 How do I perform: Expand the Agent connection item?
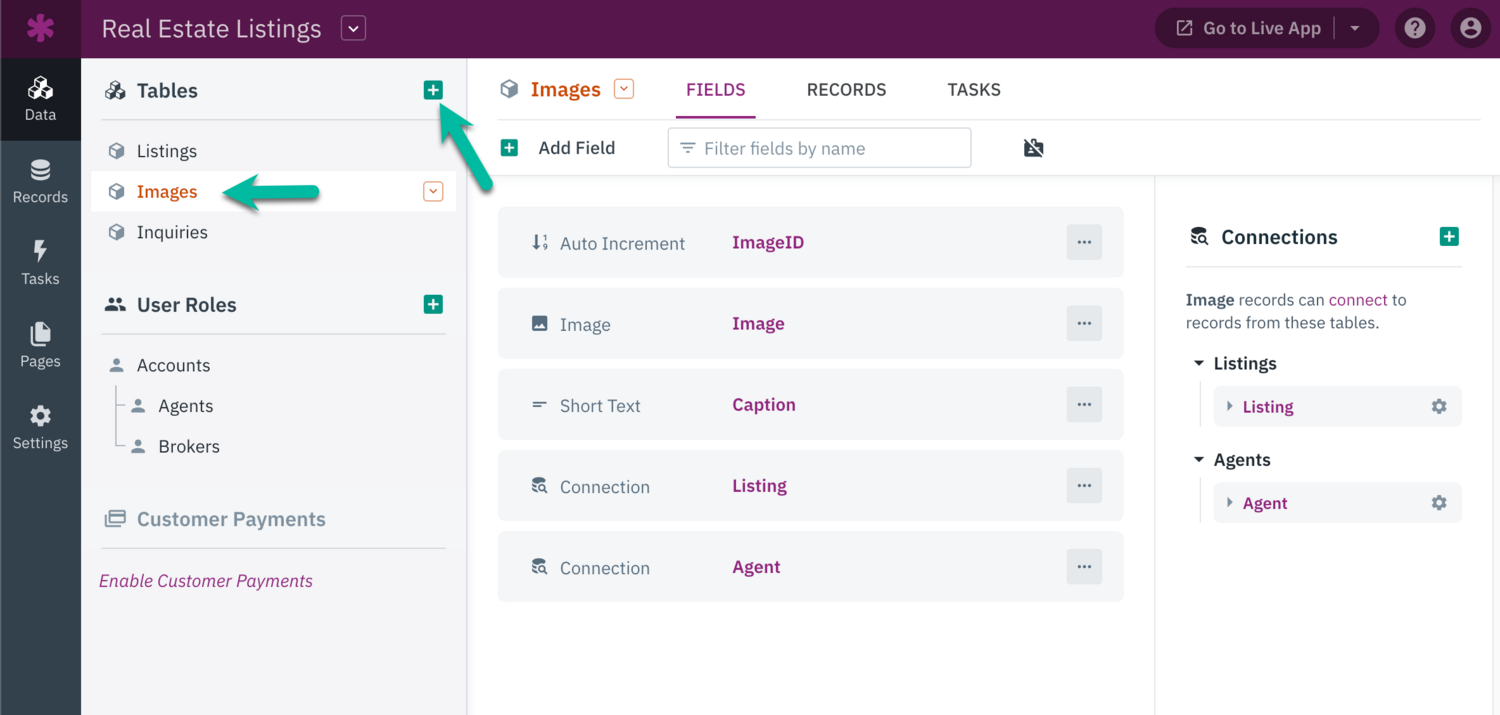[x=1230, y=503]
